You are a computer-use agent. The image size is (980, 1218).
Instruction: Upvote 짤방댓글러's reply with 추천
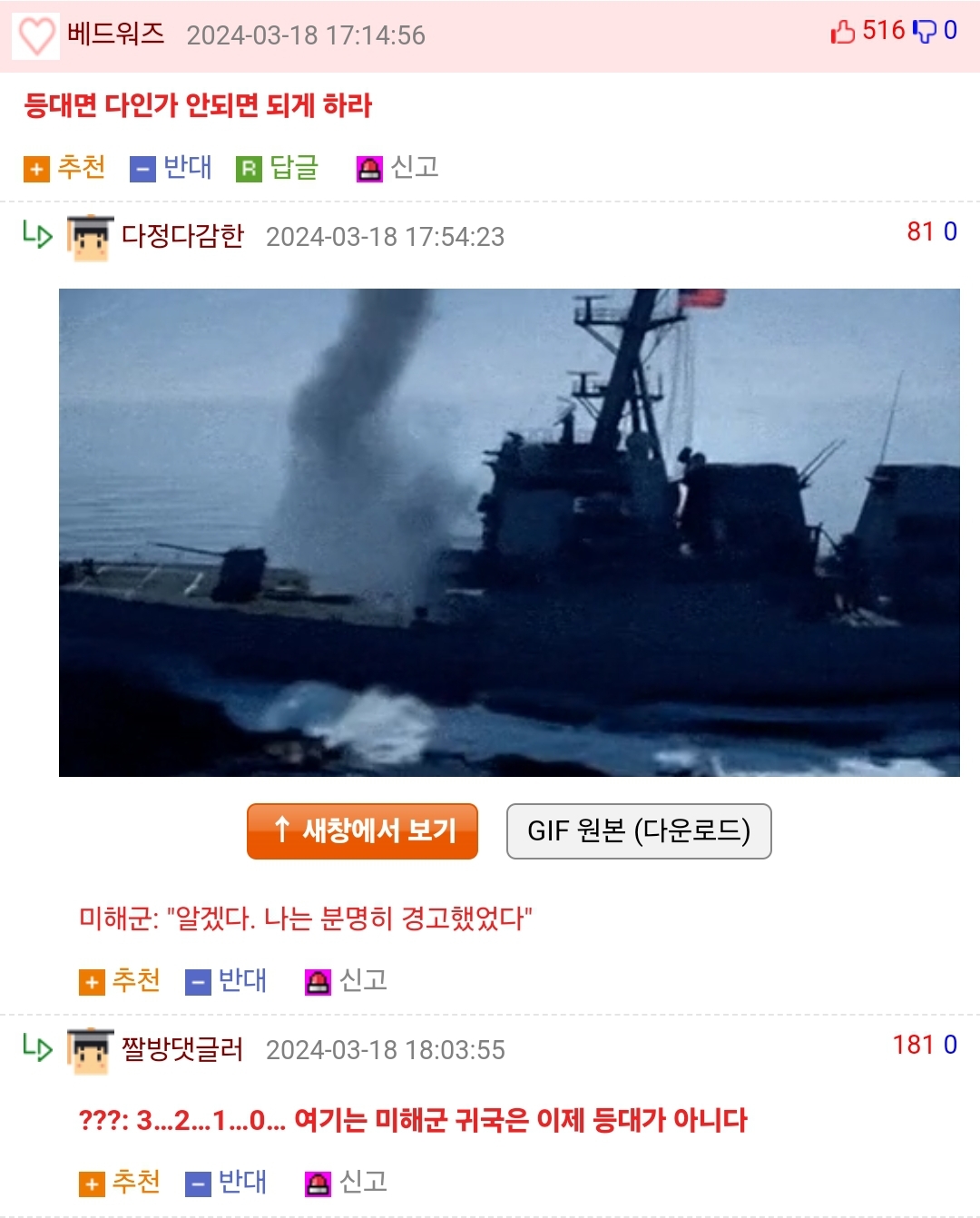[120, 1183]
